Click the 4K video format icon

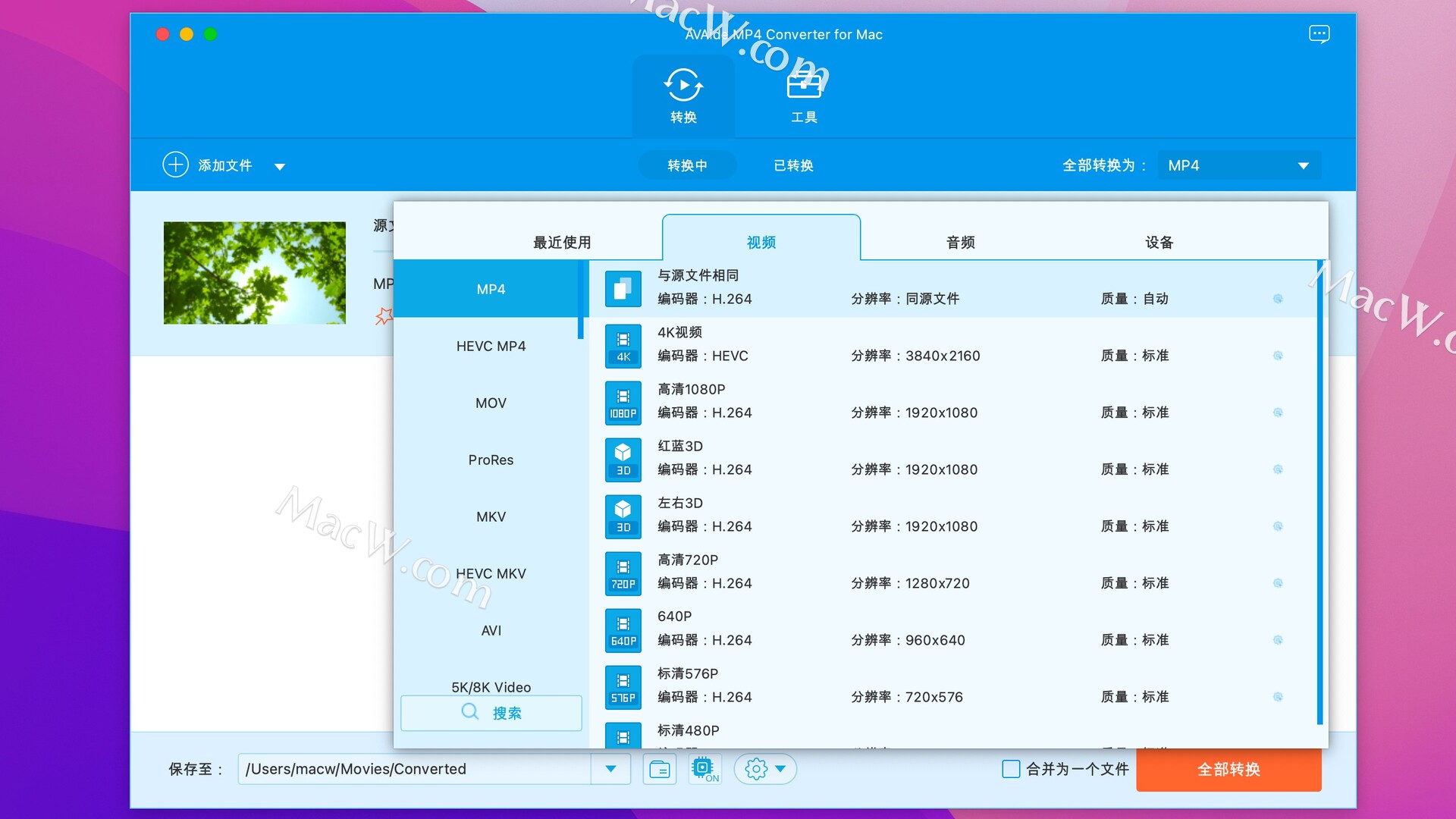tap(623, 346)
